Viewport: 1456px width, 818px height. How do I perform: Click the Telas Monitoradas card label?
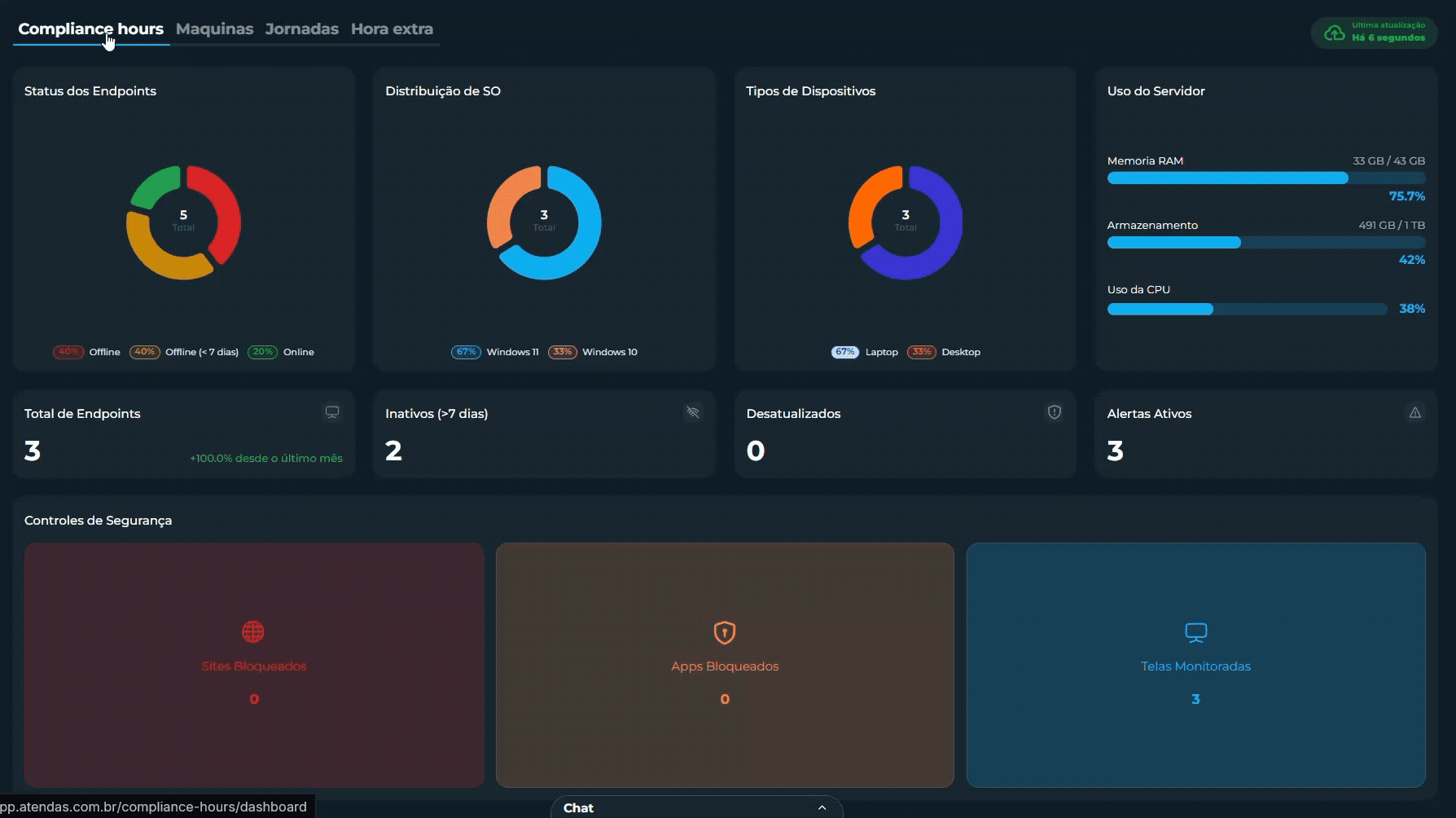pyautogui.click(x=1195, y=666)
